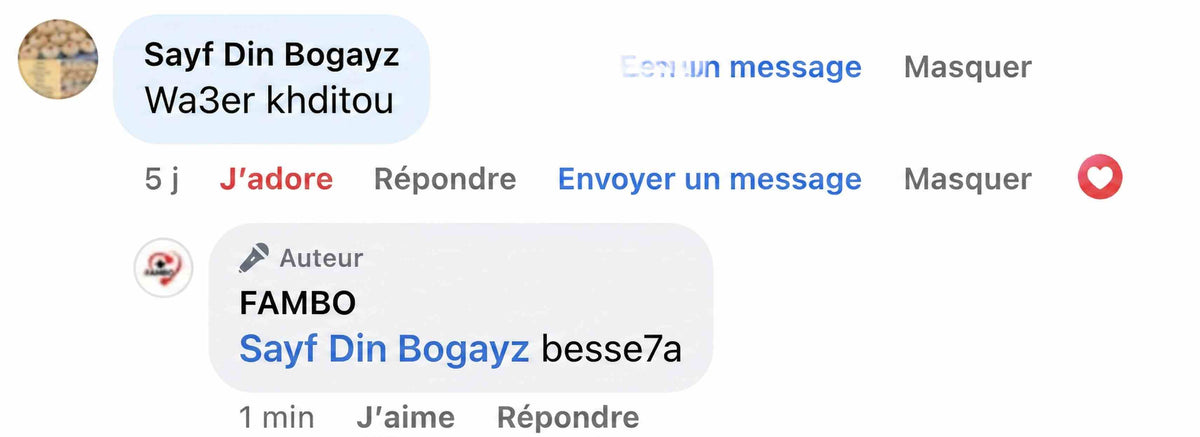
Task: Like FAMBO's reply with J'aime
Action: (405, 416)
